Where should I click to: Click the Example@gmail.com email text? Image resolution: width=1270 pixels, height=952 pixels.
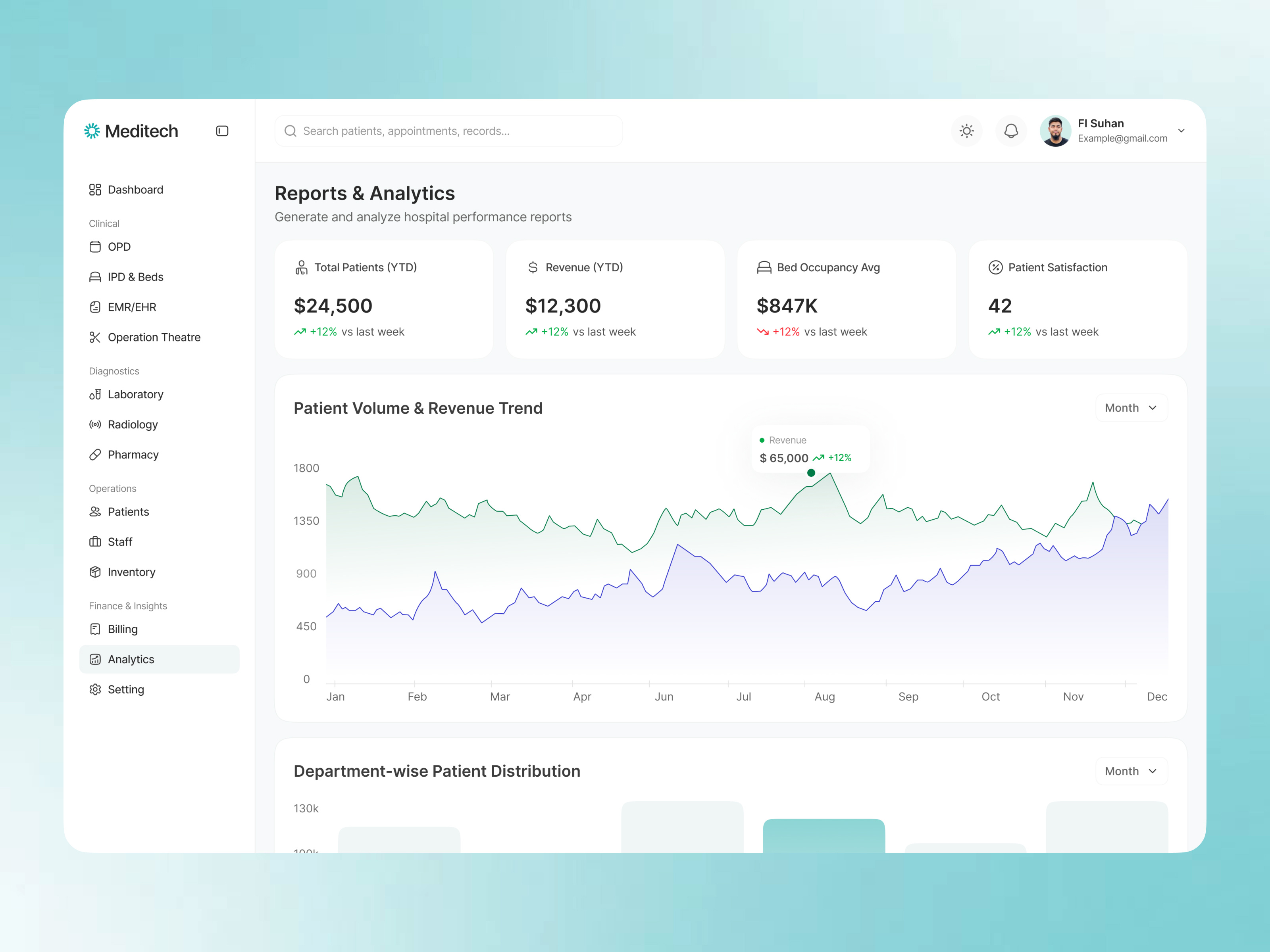[1122, 138]
